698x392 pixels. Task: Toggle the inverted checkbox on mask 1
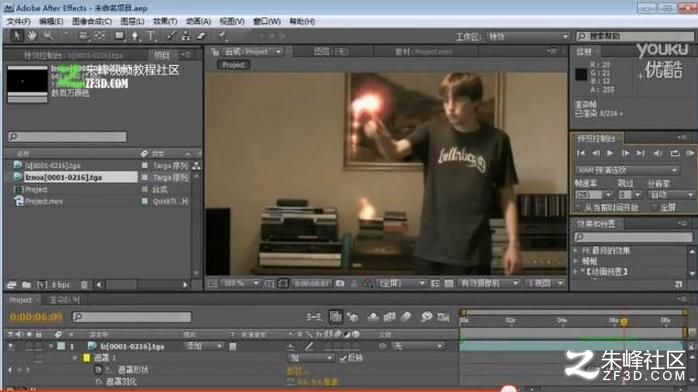[x=343, y=358]
